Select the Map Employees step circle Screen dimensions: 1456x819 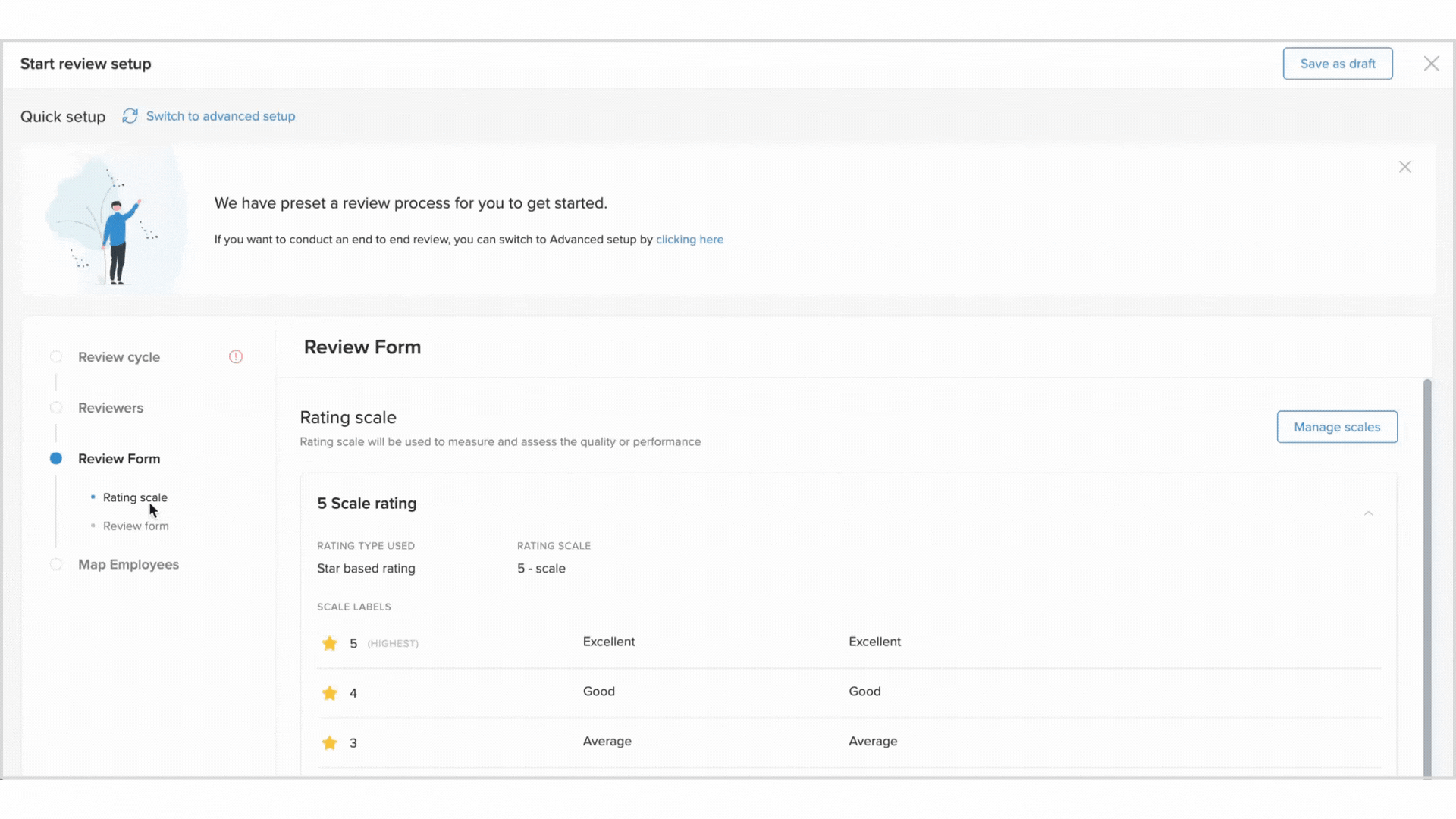pos(56,564)
